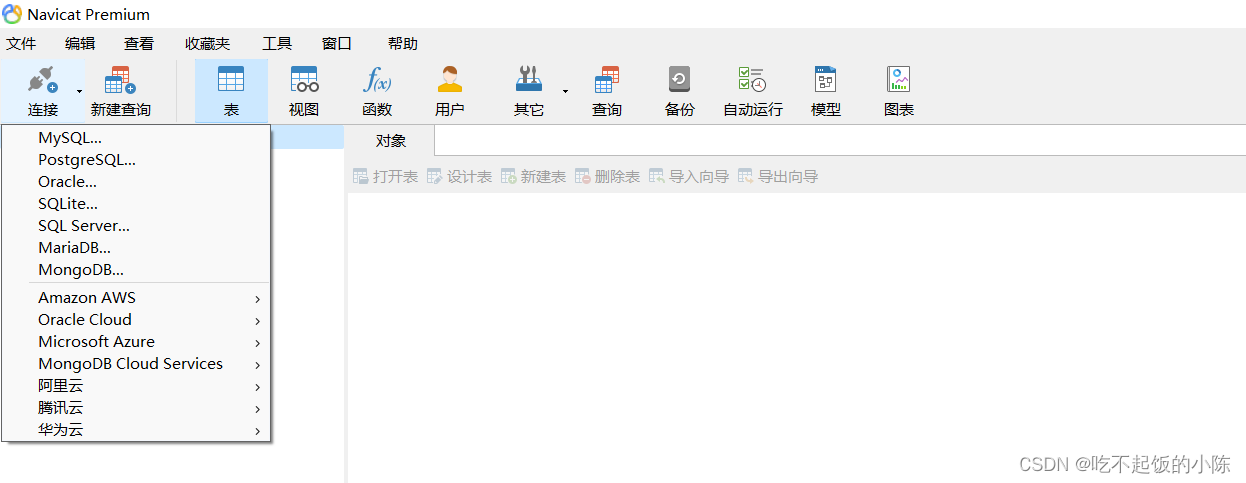This screenshot has height=483, width=1246.
Task: Choose MariaDB... connection type
Action: click(136, 247)
